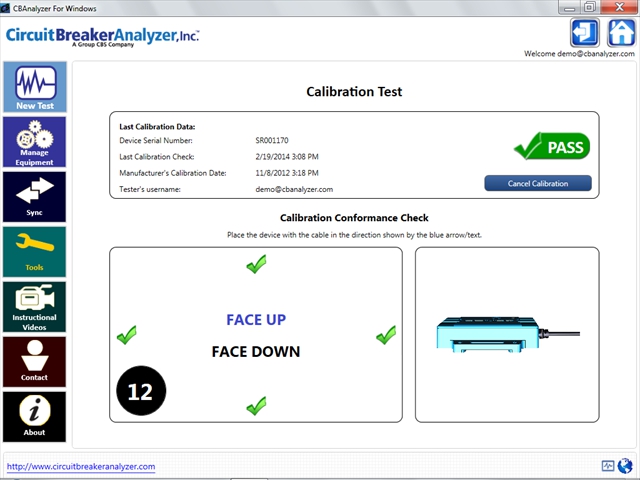
Task: Click tester username demo@cbanalyzer.com
Action: tap(294, 189)
